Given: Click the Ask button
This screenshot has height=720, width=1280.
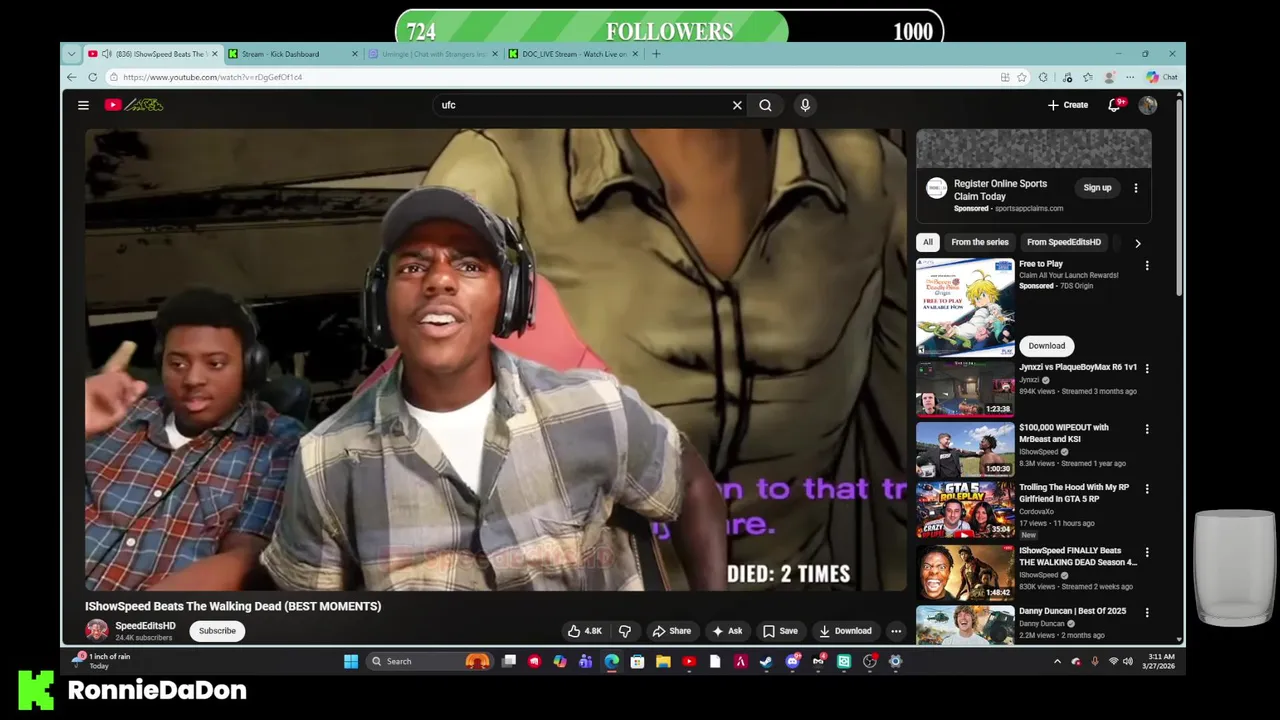Looking at the screenshot, I should [727, 631].
